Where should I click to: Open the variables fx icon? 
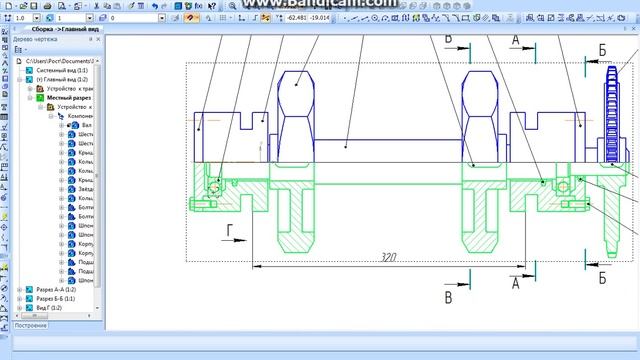click(x=198, y=6)
